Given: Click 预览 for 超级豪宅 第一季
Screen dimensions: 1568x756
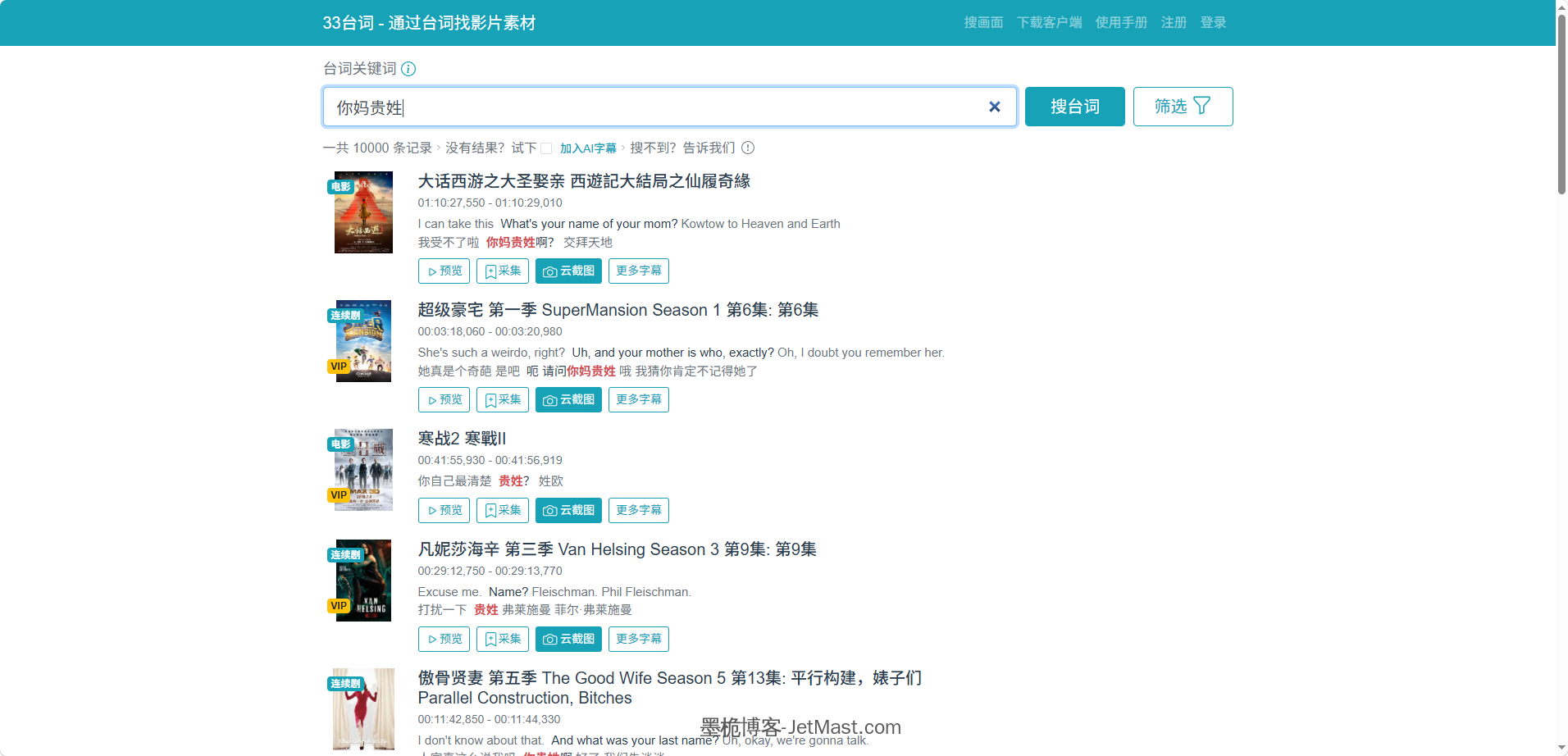Looking at the screenshot, I should 444,399.
